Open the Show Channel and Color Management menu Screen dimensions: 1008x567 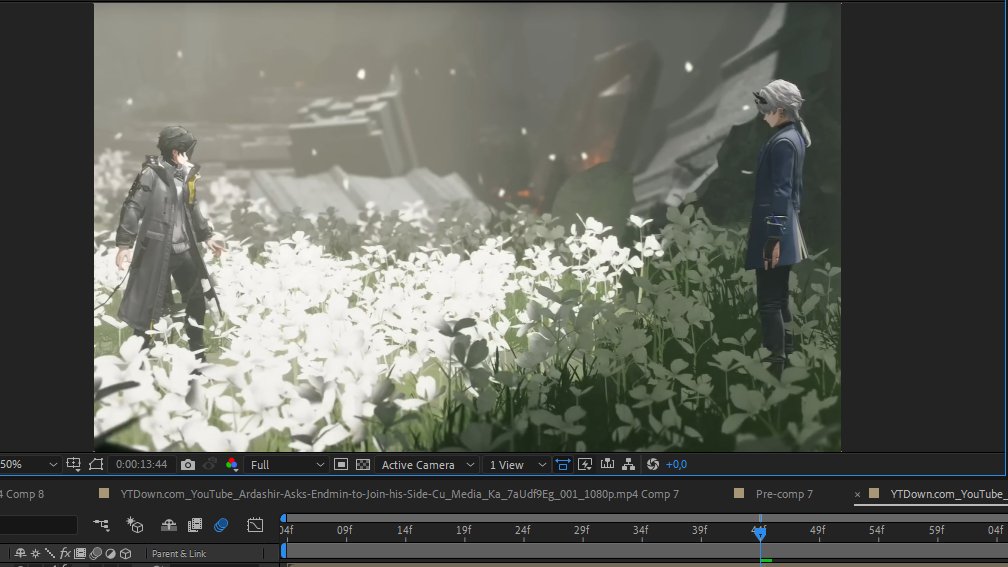coord(231,464)
